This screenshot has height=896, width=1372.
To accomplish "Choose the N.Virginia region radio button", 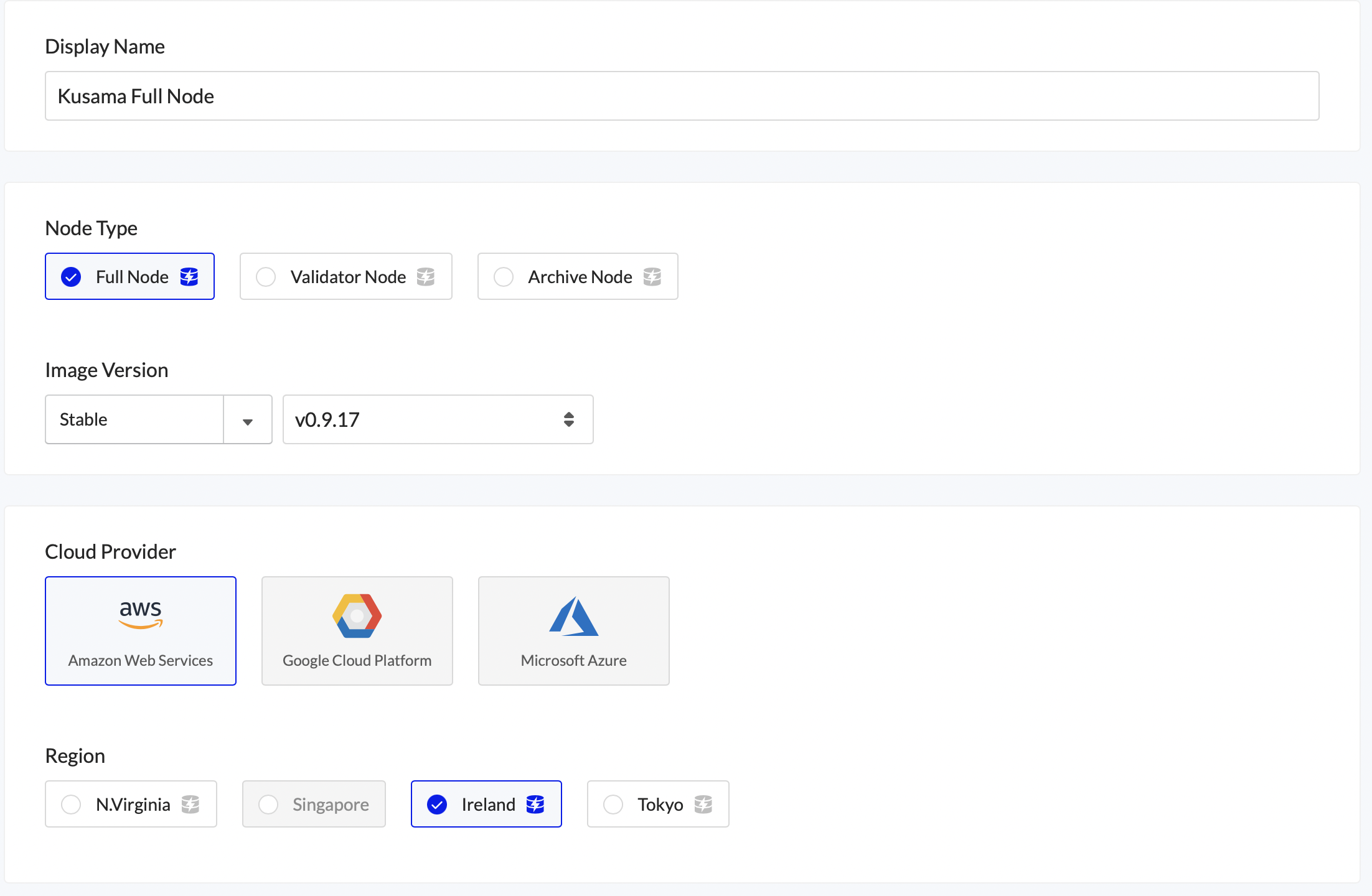I will pyautogui.click(x=71, y=805).
